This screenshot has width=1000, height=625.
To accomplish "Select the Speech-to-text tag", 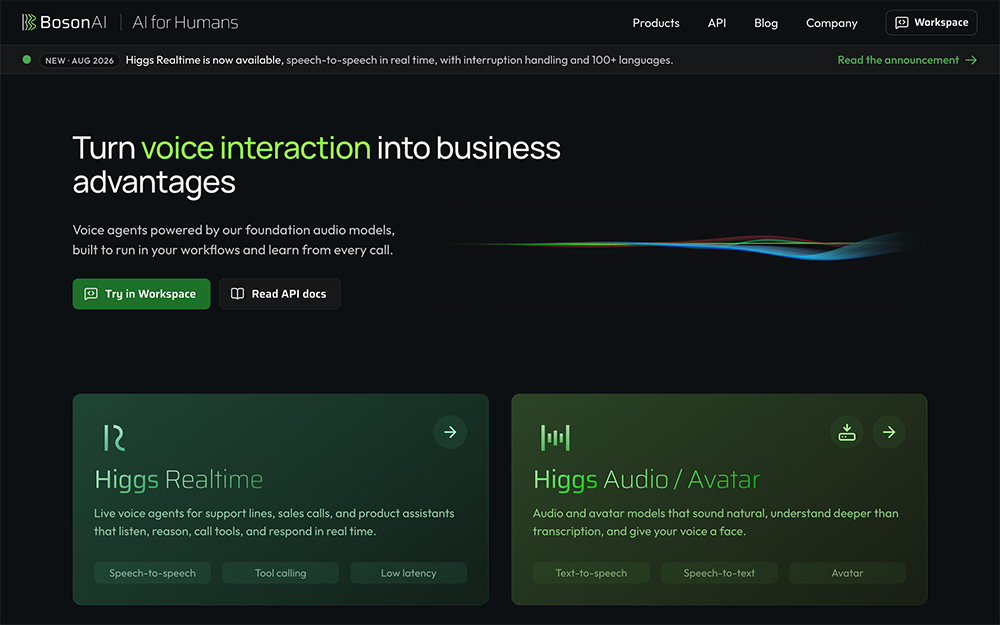I will 719,573.
